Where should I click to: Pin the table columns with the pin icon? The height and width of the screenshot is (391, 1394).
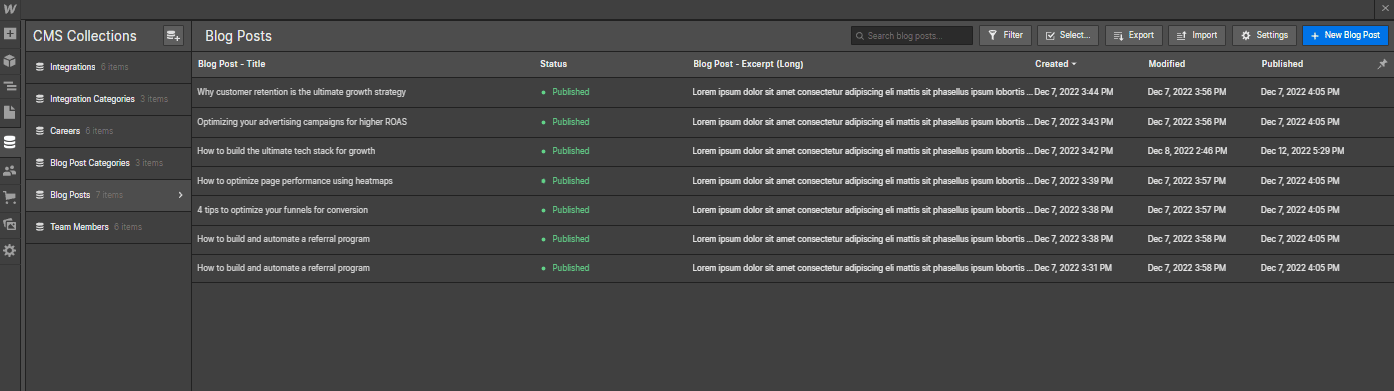click(1382, 63)
